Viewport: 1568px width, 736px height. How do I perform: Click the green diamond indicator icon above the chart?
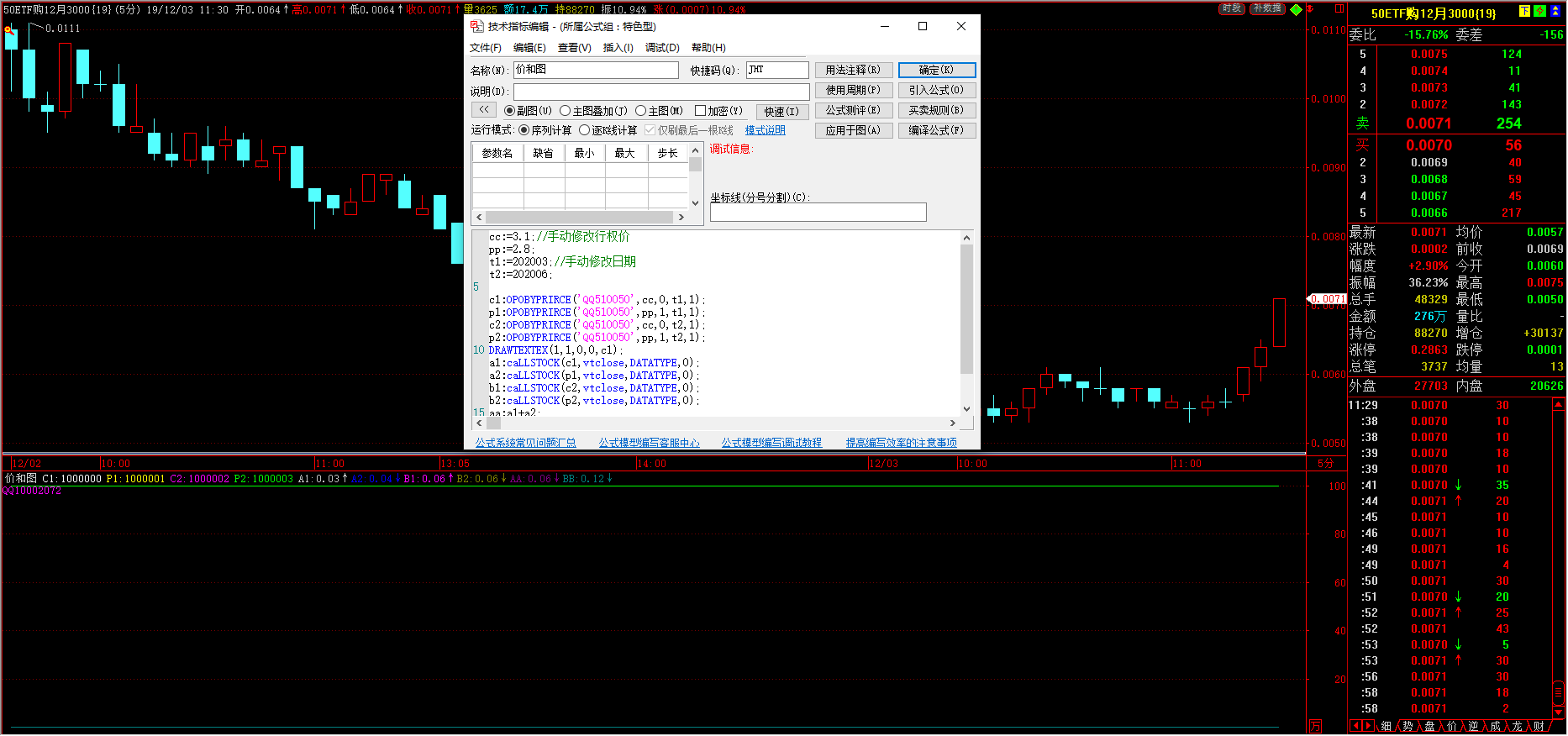coord(1296,9)
